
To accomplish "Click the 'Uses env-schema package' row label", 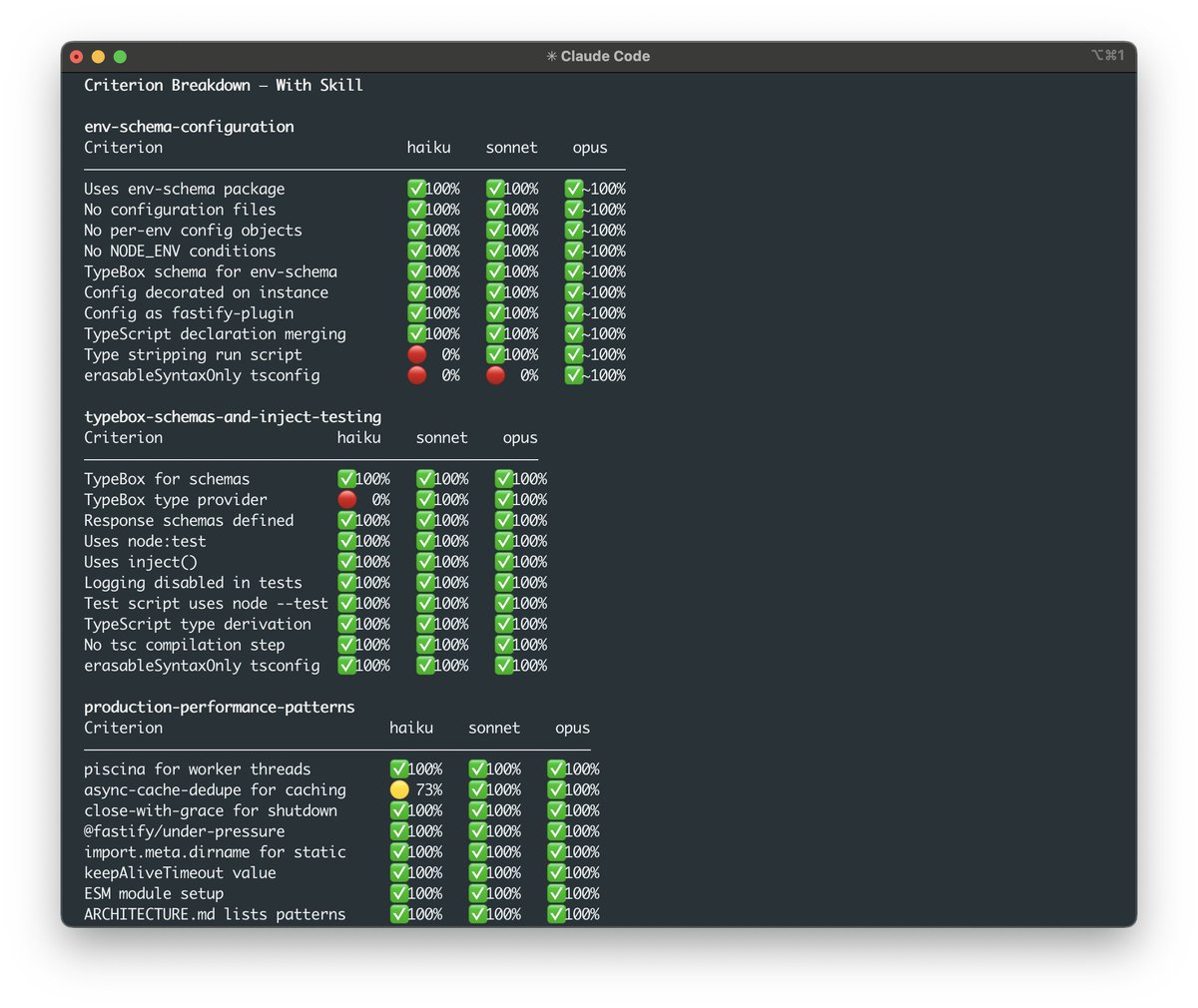I will coord(185,190).
